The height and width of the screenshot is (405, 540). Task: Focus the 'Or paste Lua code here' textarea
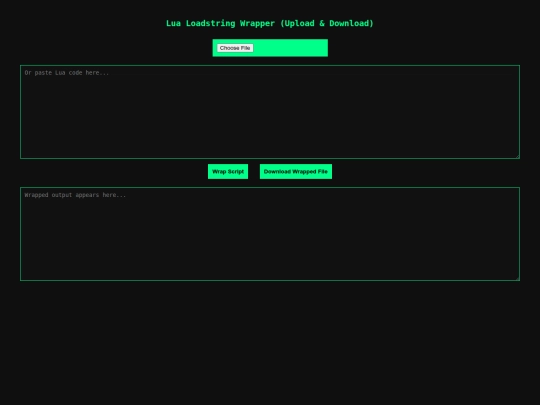click(x=270, y=112)
